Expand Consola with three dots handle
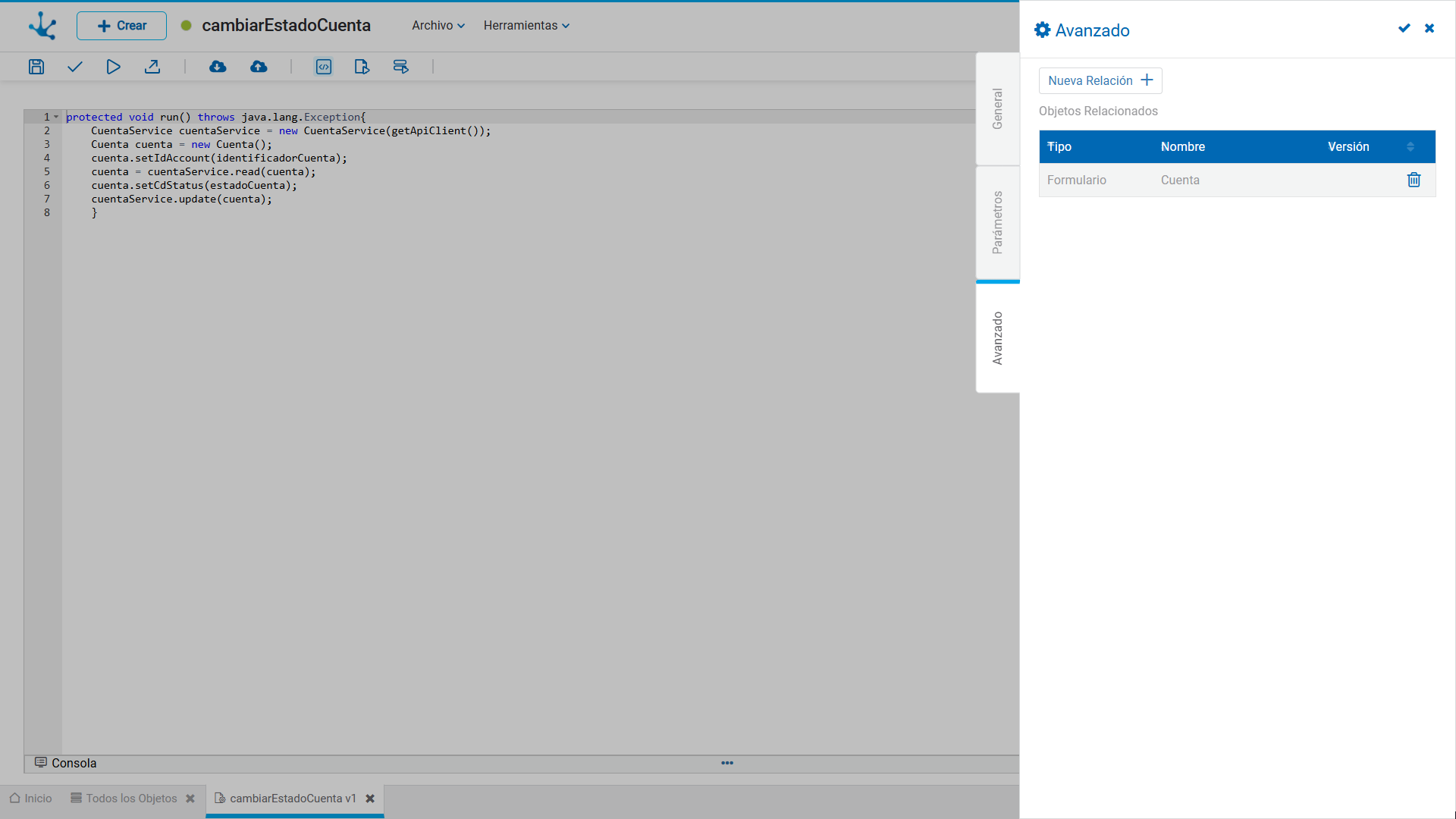The image size is (1456, 819). coord(727,763)
